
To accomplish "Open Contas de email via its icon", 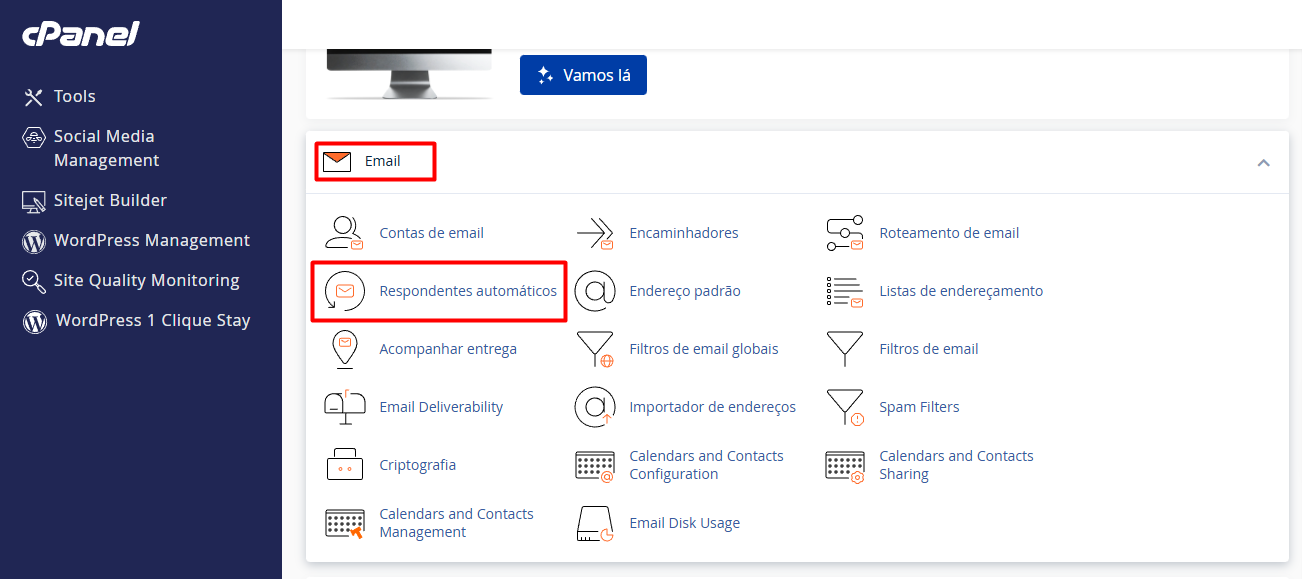I will point(344,232).
